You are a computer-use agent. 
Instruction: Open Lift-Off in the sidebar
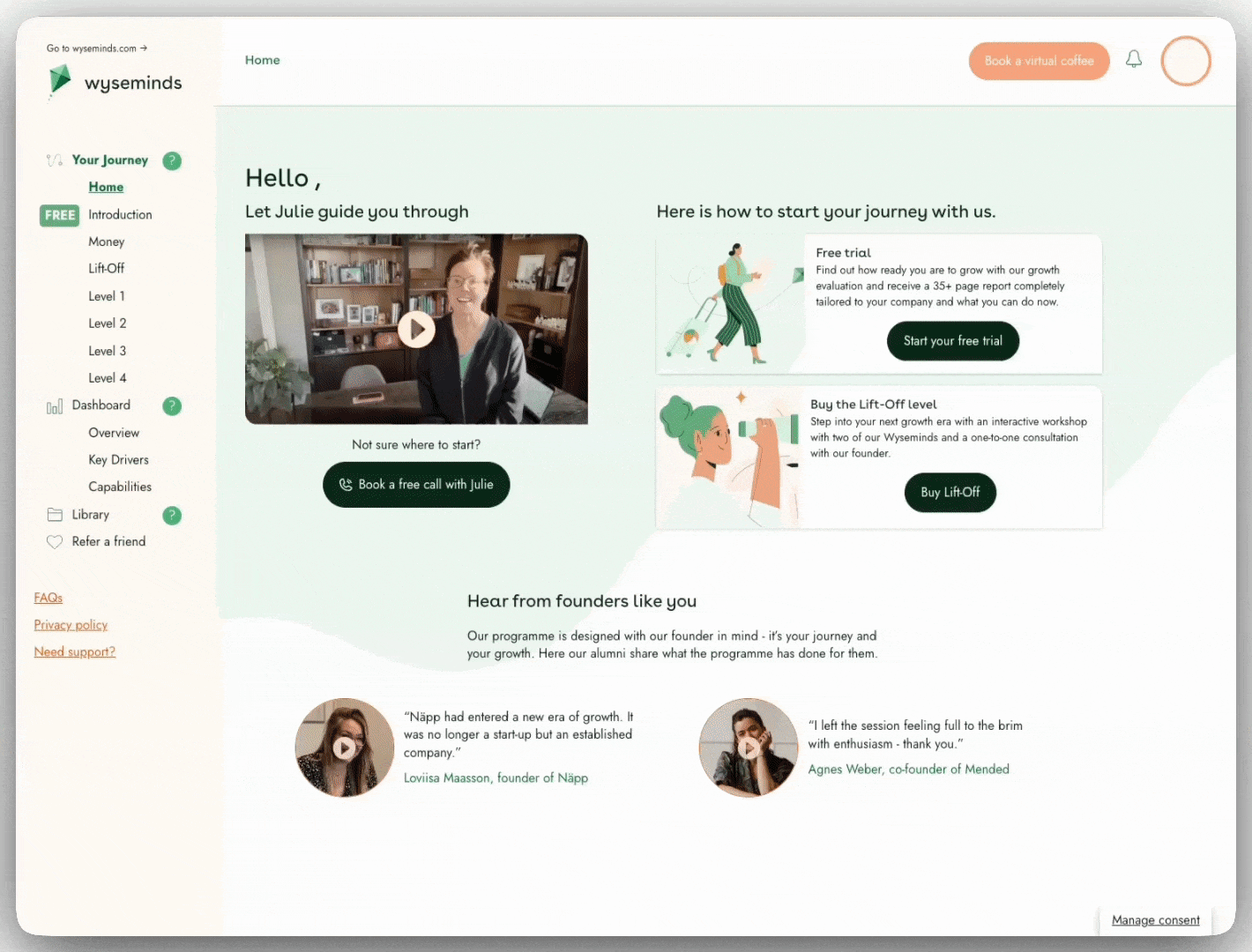(106, 268)
